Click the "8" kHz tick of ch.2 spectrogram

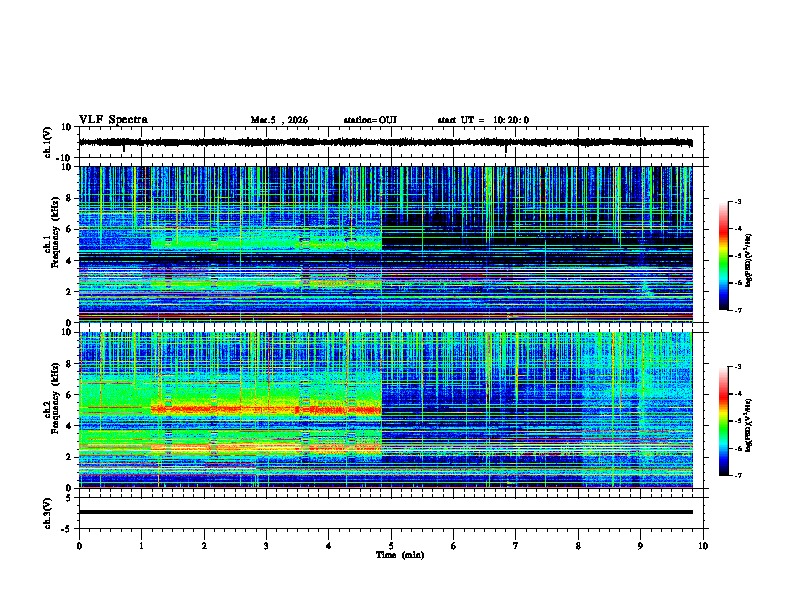[69, 364]
